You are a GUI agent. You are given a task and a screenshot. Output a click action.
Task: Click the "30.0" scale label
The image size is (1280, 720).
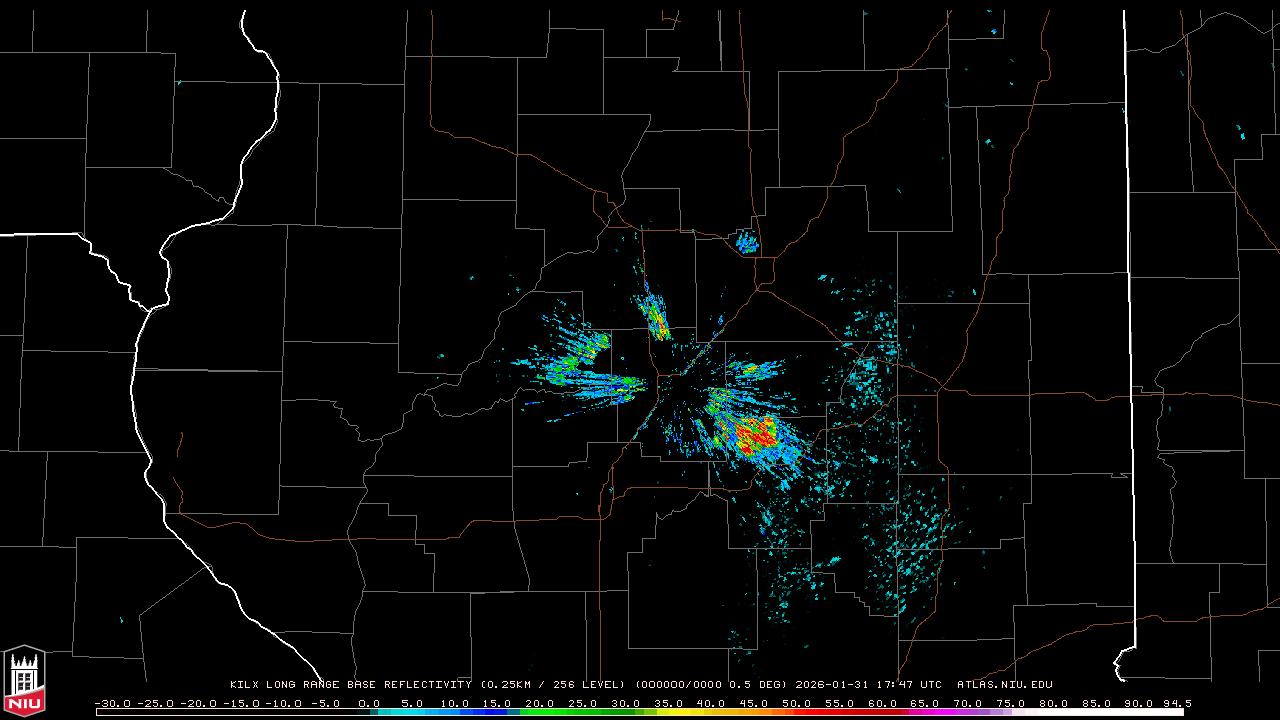click(x=624, y=703)
